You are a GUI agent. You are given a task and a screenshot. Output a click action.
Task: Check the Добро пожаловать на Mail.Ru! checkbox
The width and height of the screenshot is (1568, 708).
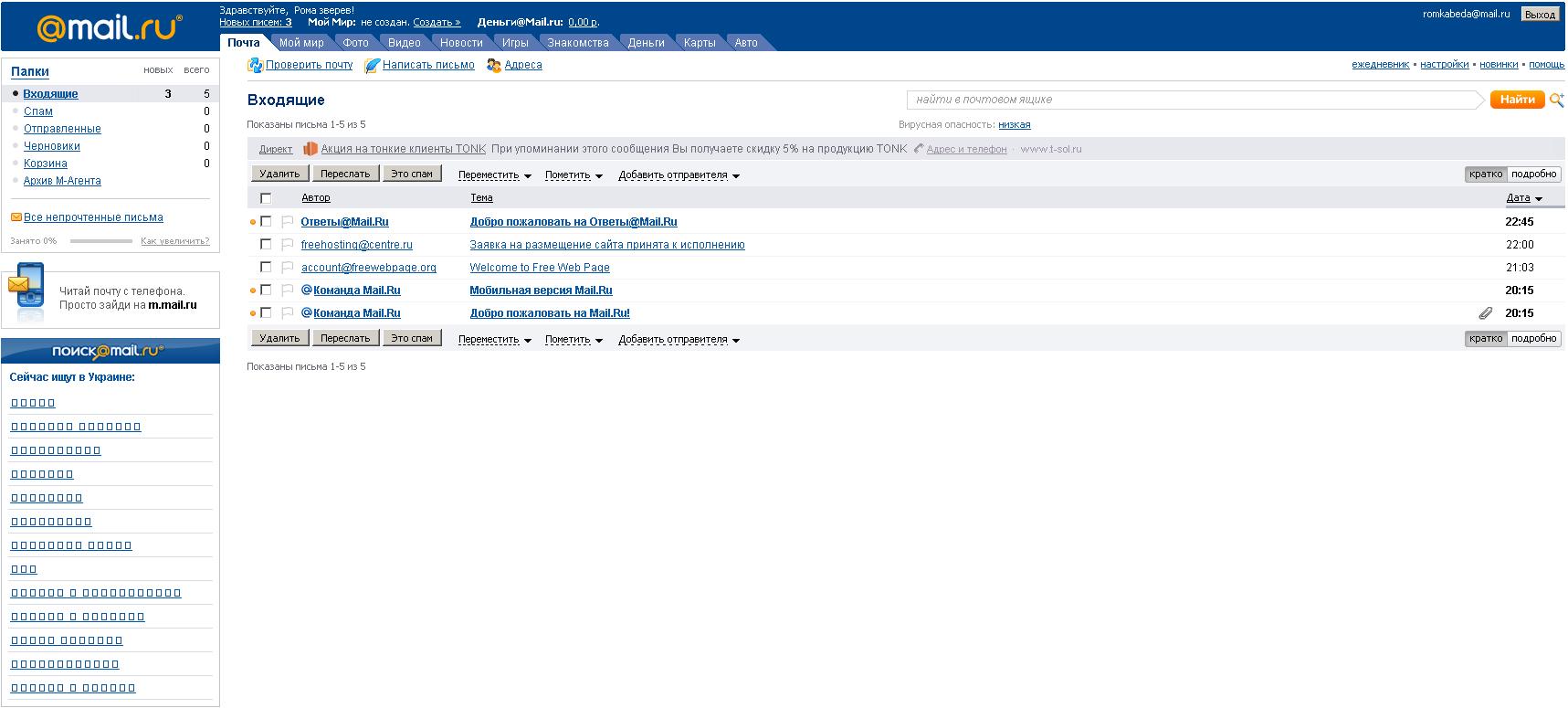(266, 312)
